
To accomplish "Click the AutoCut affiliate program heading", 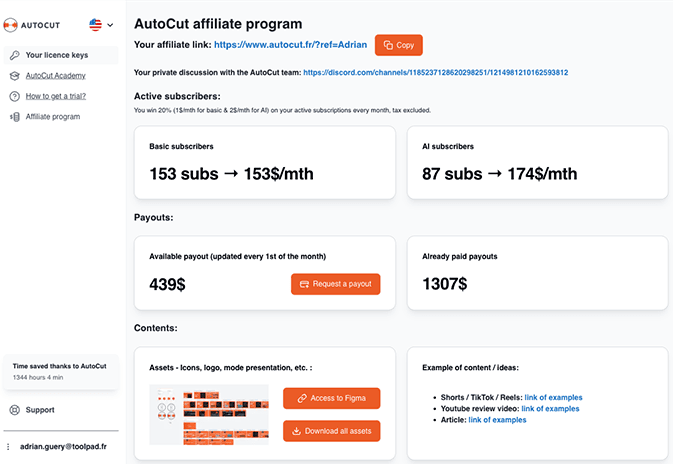I will click(x=218, y=24).
